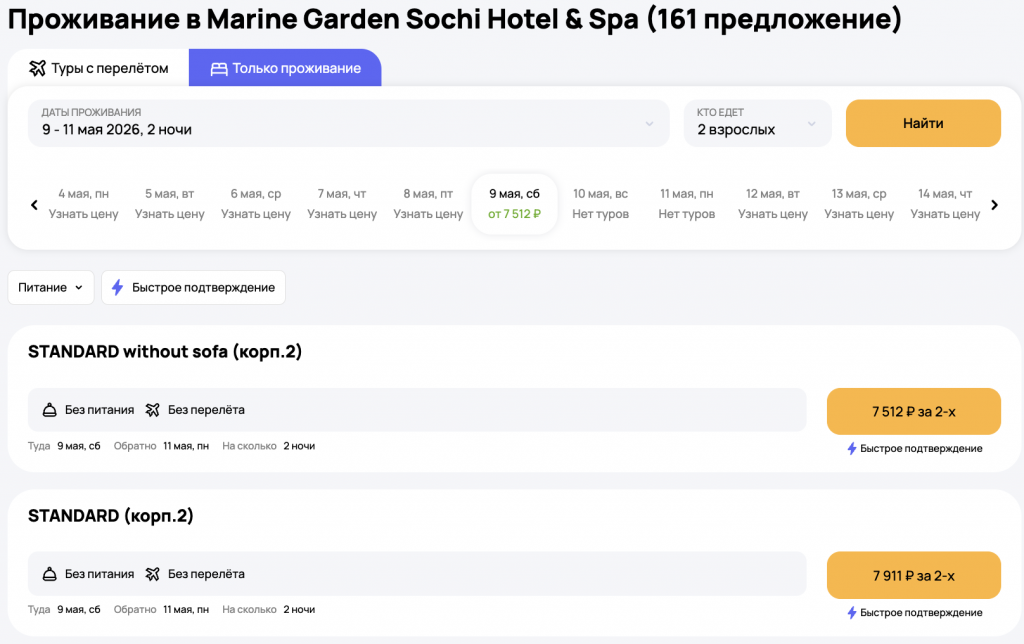Pick the 8 мая, пт date to check price

coord(428,203)
